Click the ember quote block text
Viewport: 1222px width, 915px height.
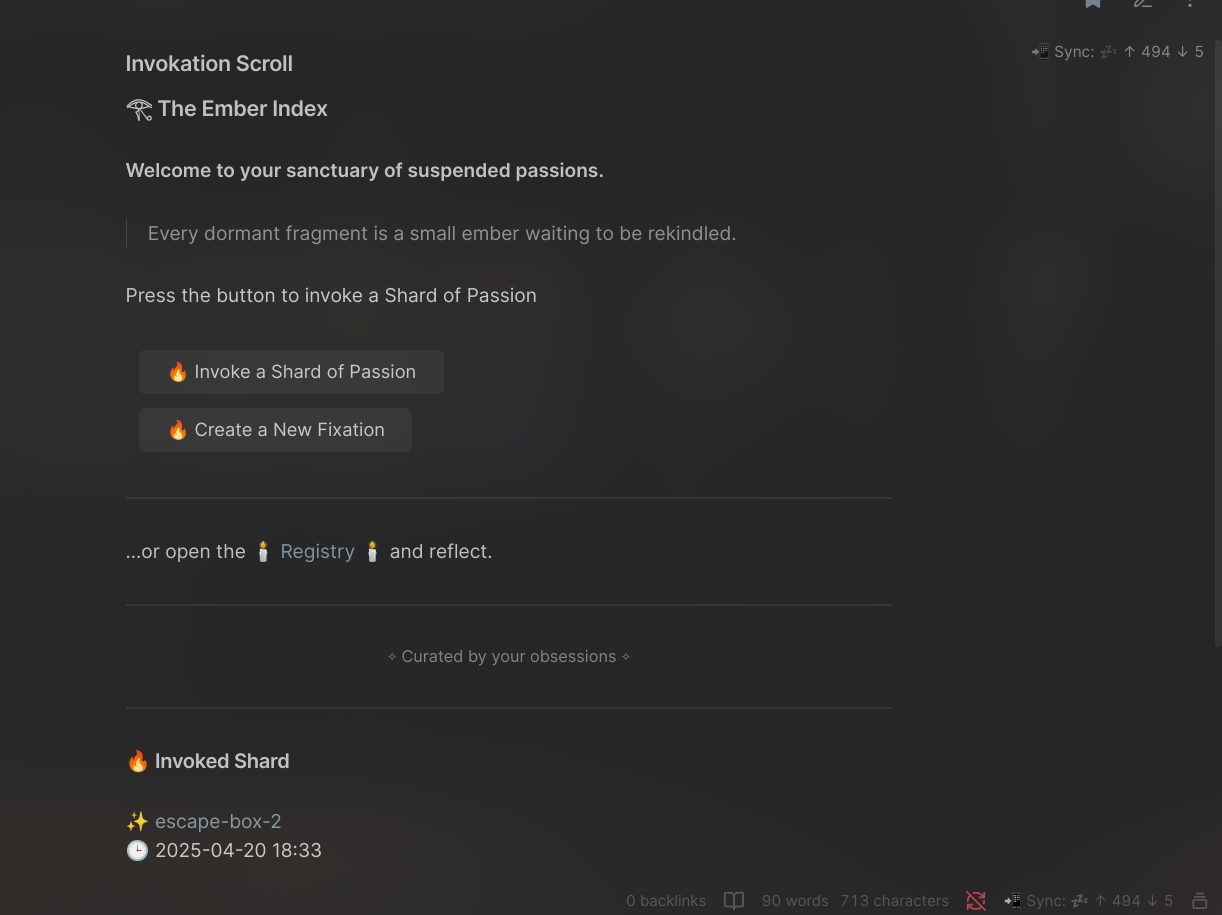pos(442,234)
